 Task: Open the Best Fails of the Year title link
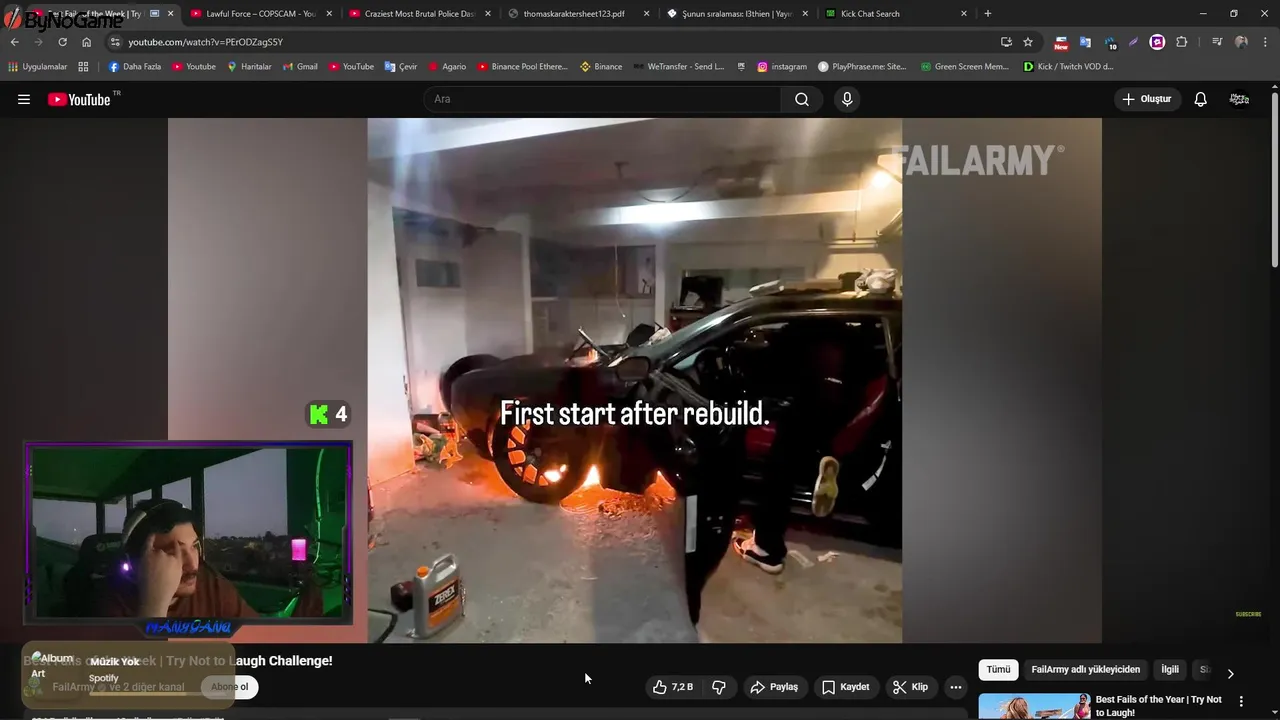(1158, 706)
